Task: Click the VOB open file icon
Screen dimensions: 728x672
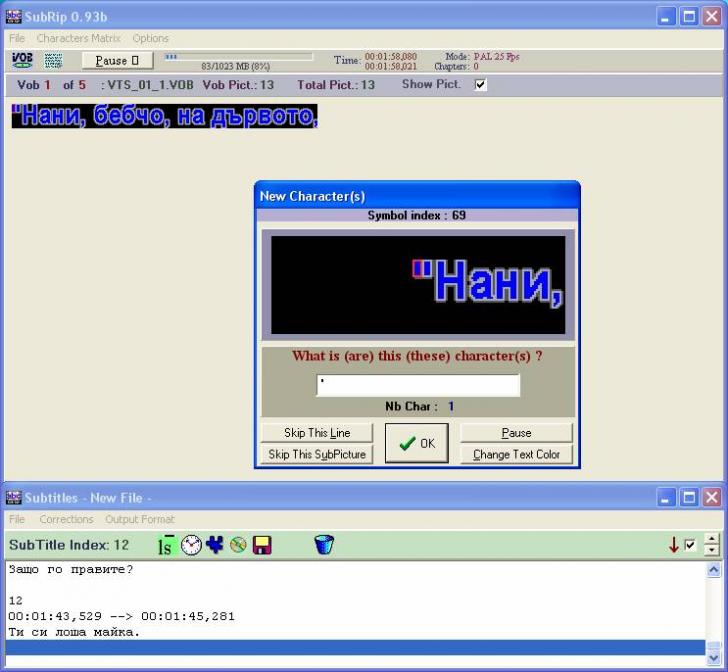Action: pyautogui.click(x=22, y=61)
